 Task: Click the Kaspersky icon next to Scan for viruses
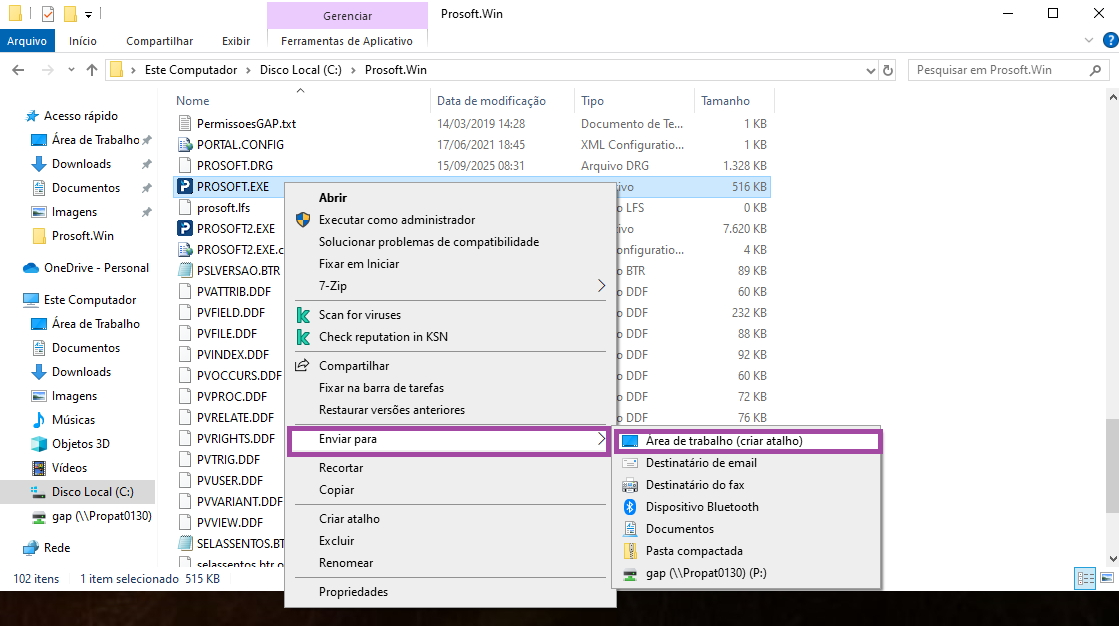coord(303,315)
